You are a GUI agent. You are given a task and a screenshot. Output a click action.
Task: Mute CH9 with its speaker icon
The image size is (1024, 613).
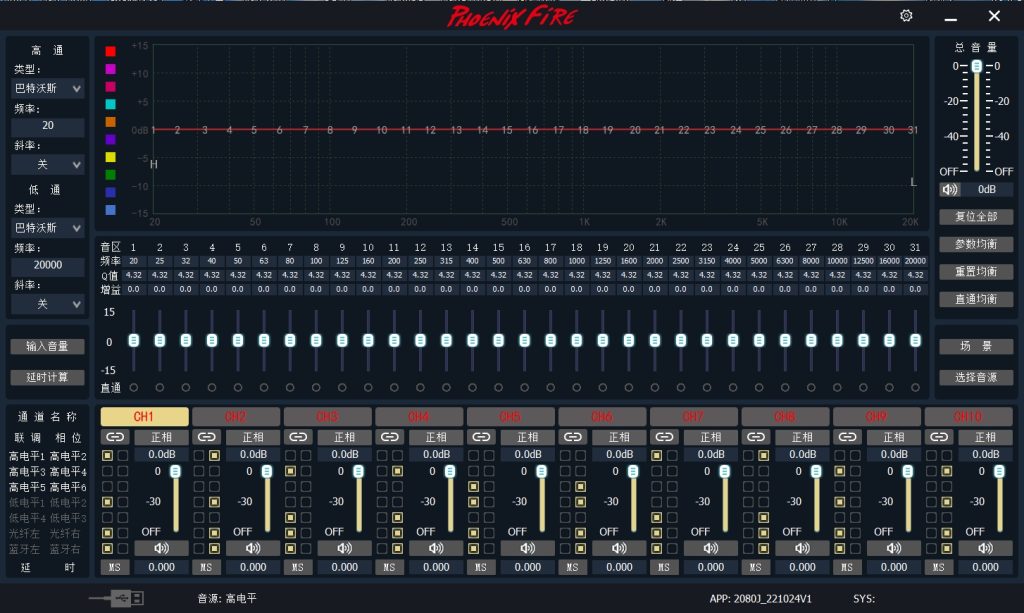tap(893, 548)
